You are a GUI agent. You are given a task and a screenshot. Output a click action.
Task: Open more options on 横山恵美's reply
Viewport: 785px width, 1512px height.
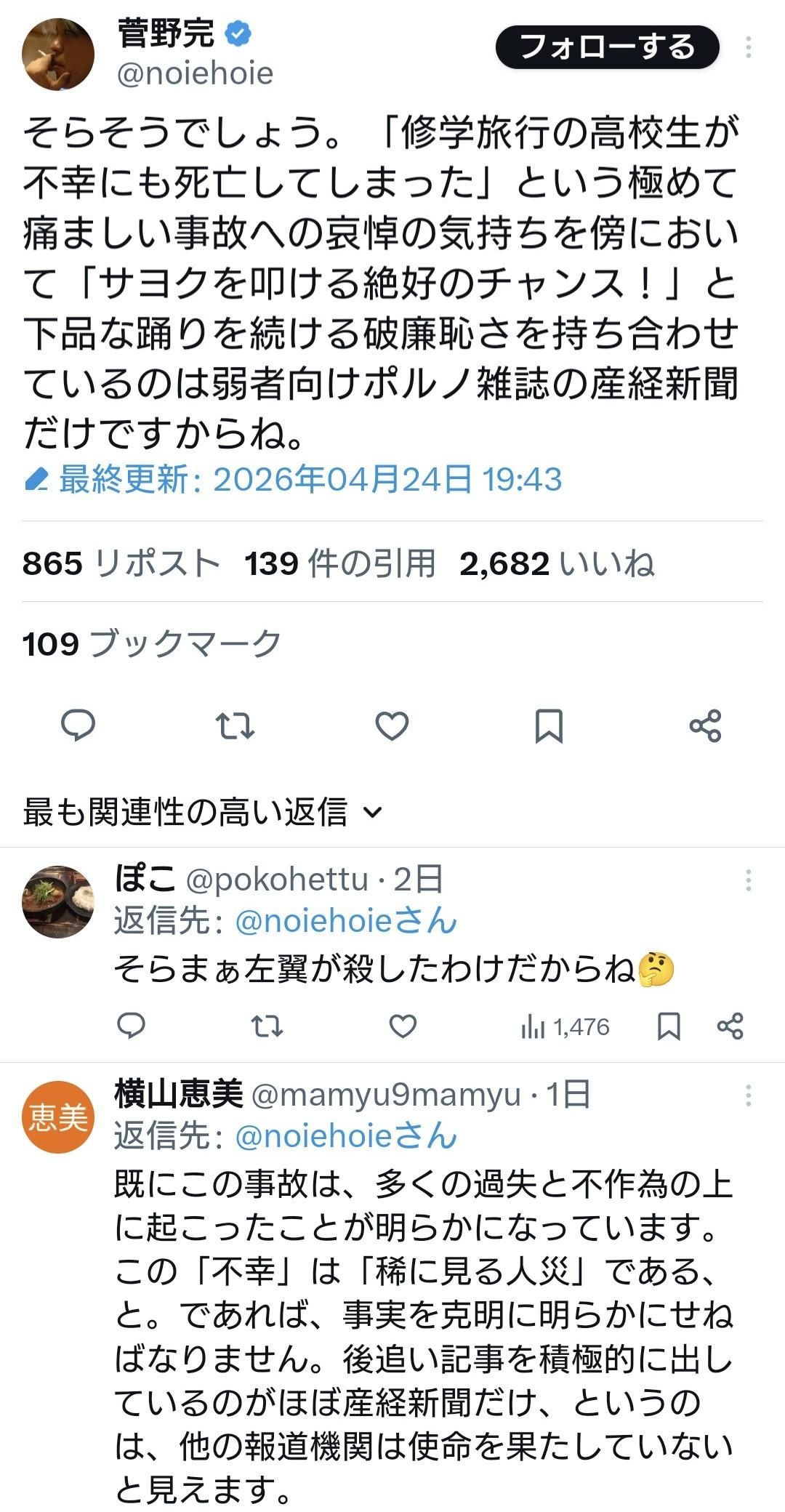click(x=749, y=1095)
